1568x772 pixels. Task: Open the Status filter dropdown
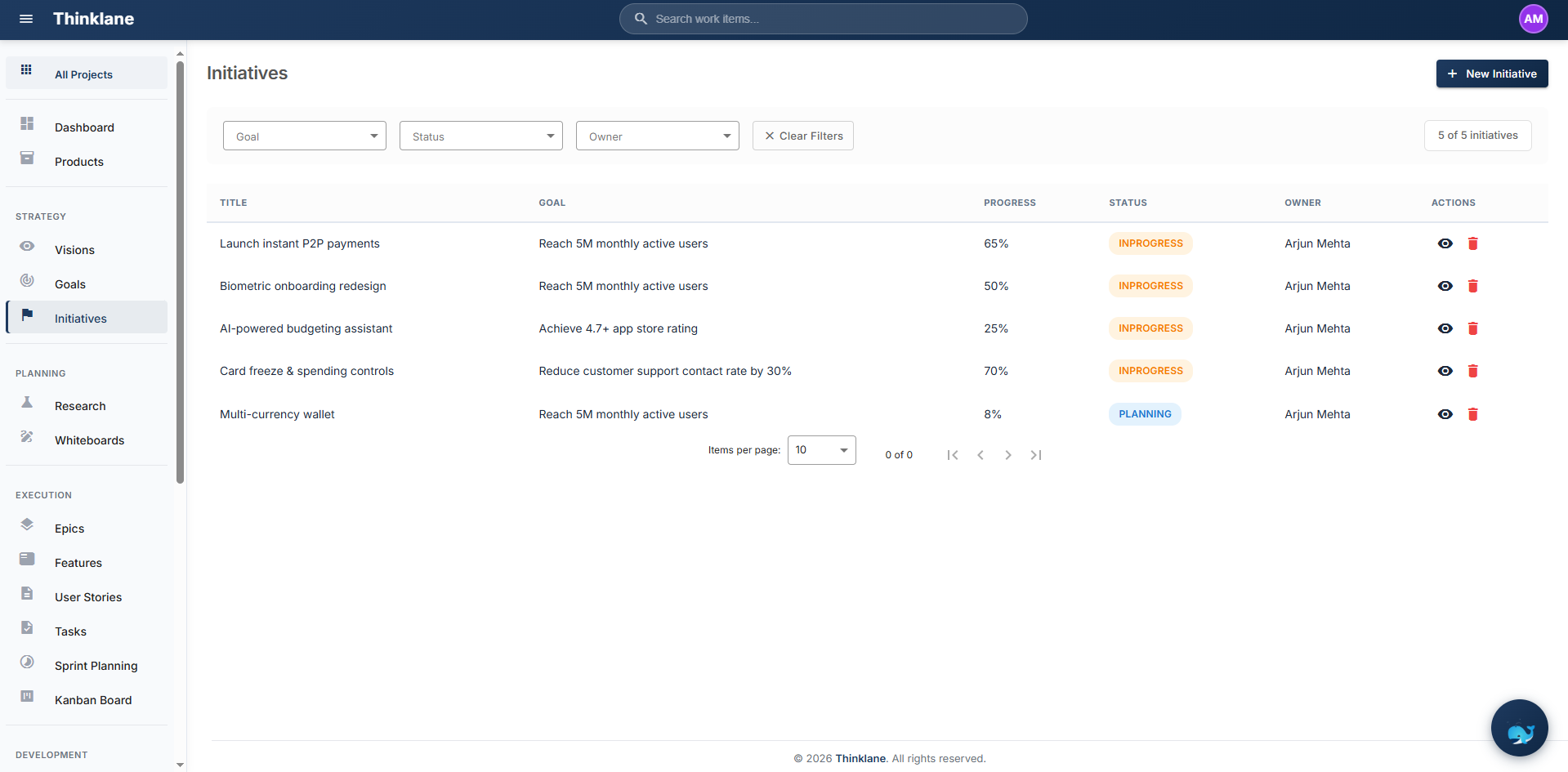(x=480, y=136)
